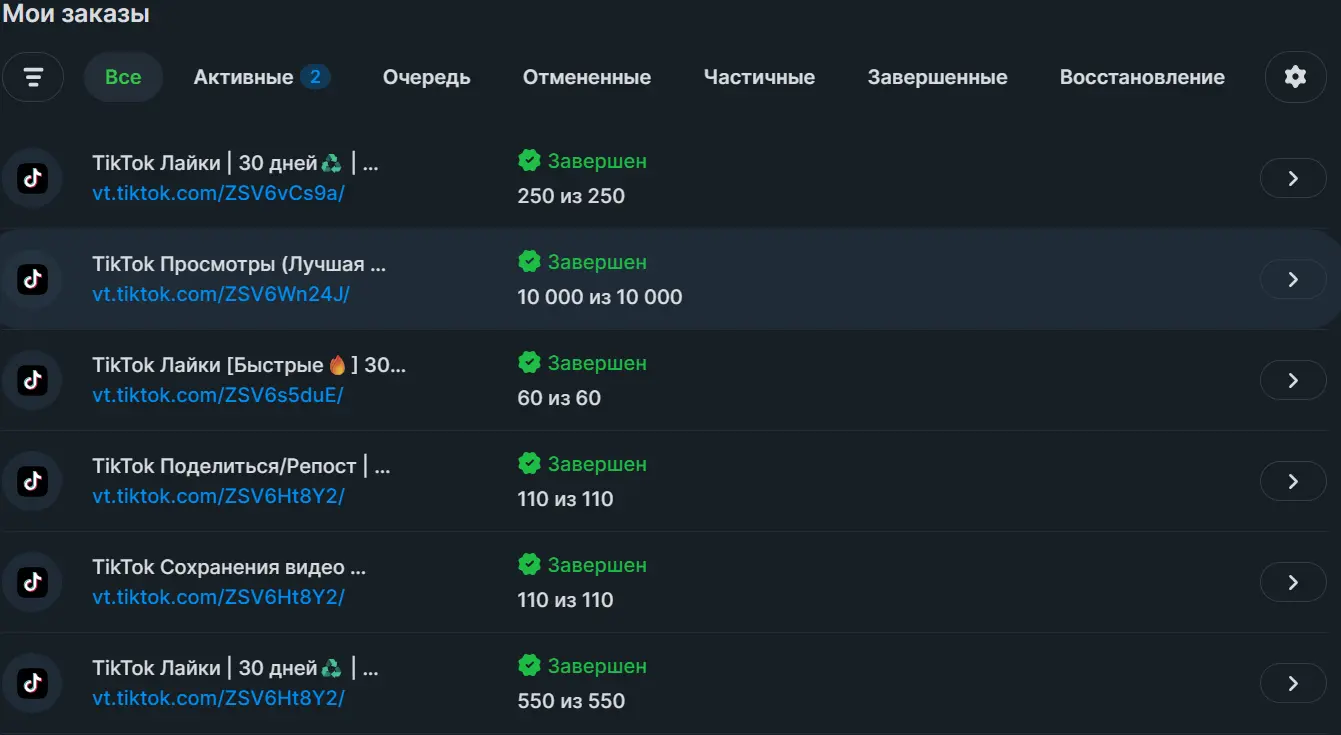Image resolution: width=1341 pixels, height=735 pixels.
Task: Open the ZSV6Ht8Y2 link under Поделиться/Репост
Action: pos(218,496)
